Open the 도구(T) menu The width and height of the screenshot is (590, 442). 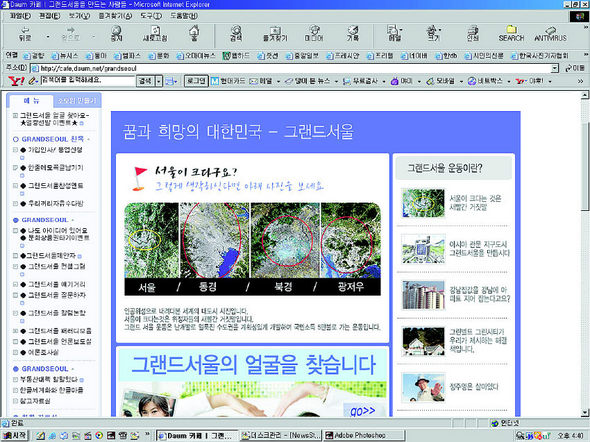(151, 16)
